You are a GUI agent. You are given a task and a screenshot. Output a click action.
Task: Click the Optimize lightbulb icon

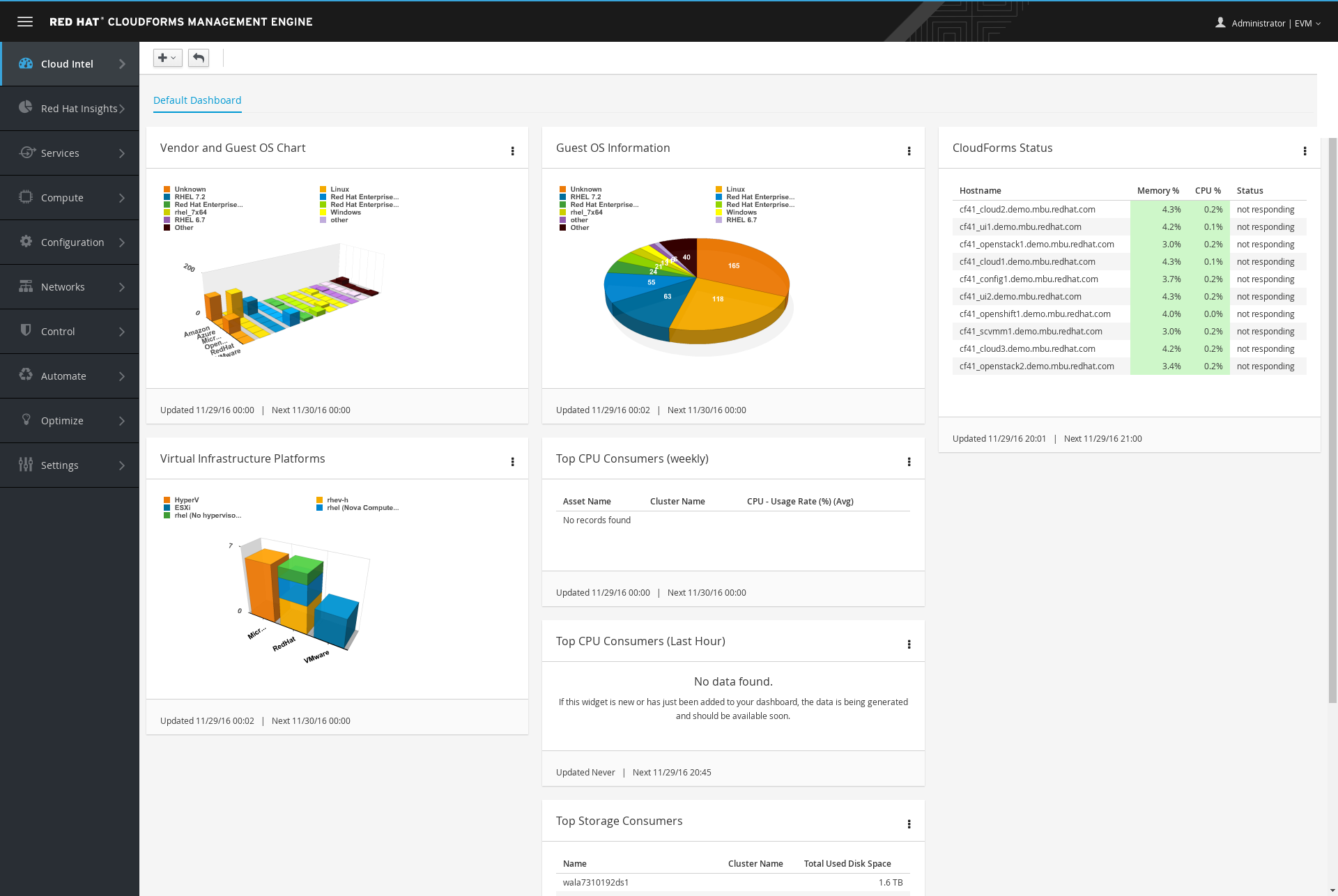point(26,419)
